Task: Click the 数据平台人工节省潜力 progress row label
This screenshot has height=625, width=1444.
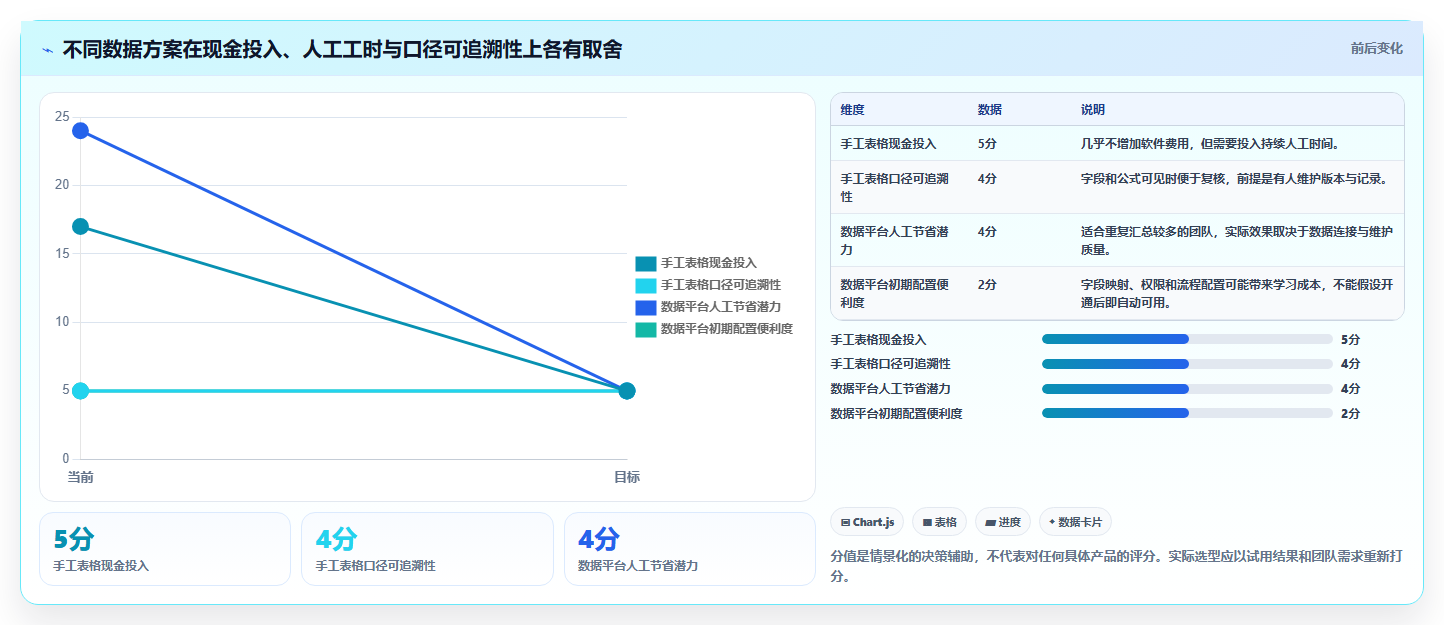Action: [x=890, y=389]
